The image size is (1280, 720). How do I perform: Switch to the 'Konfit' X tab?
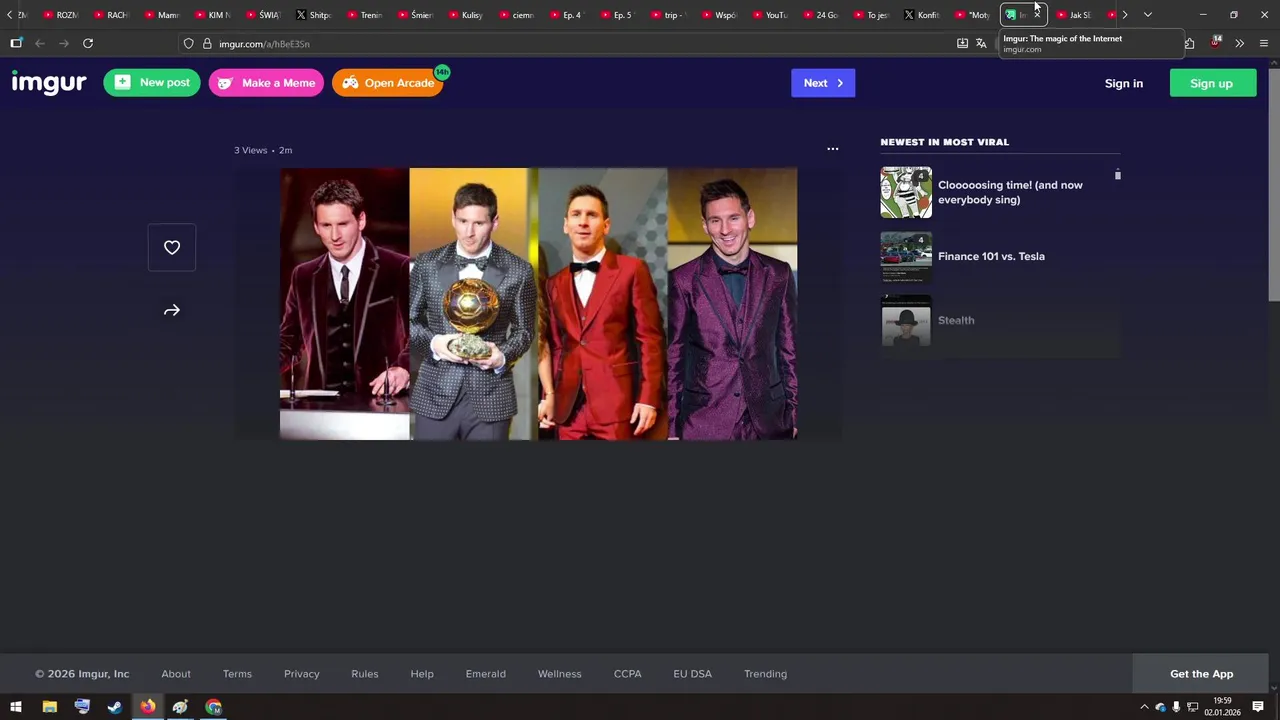(x=922, y=15)
